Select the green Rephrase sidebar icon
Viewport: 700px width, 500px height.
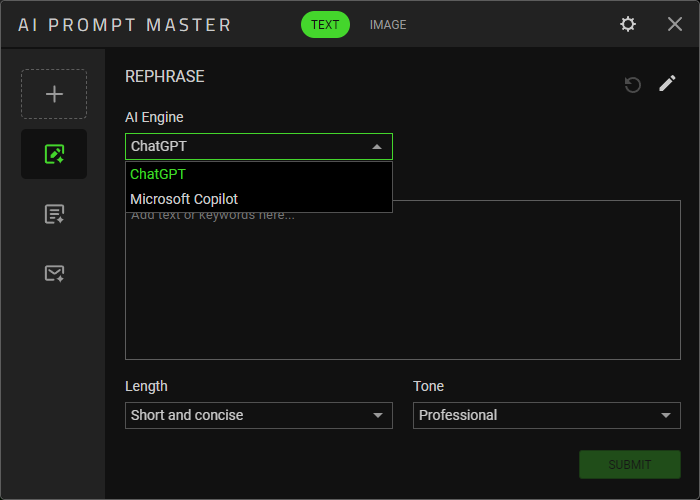[54, 154]
